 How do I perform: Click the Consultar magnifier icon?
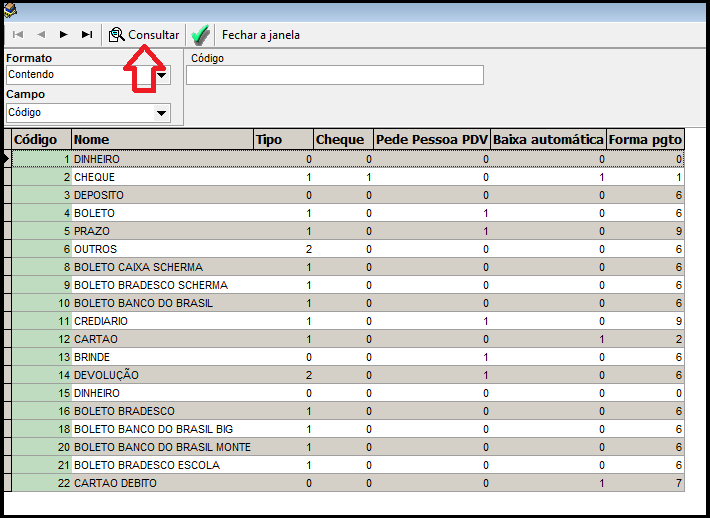(x=116, y=35)
